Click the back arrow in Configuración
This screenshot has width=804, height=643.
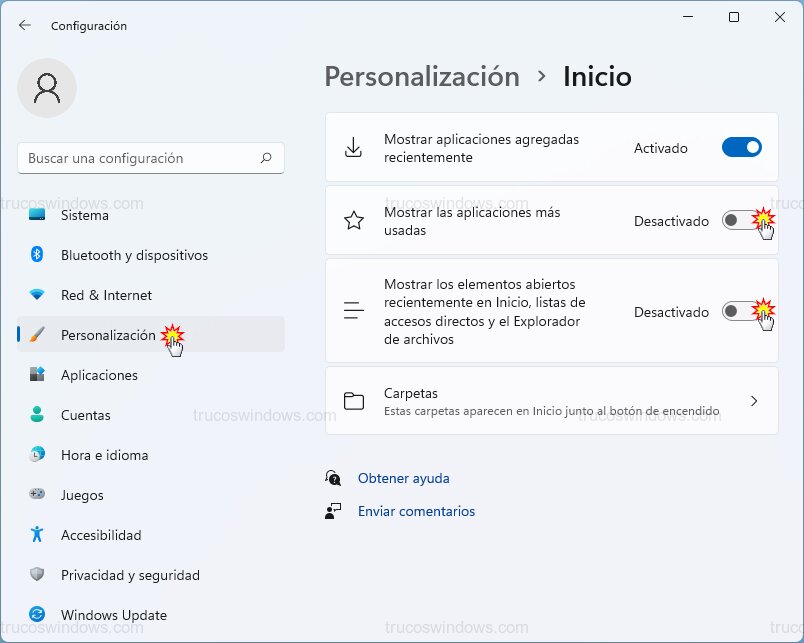point(22,25)
